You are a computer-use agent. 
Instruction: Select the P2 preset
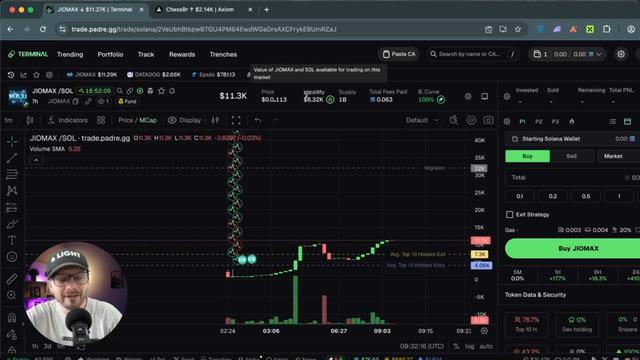click(539, 122)
